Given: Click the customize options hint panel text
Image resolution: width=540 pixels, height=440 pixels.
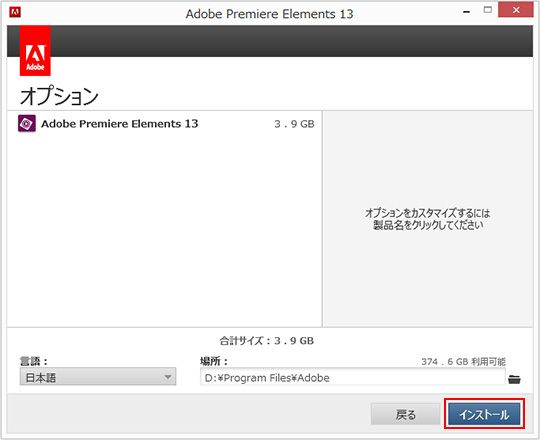Looking at the screenshot, I should pos(427,219).
